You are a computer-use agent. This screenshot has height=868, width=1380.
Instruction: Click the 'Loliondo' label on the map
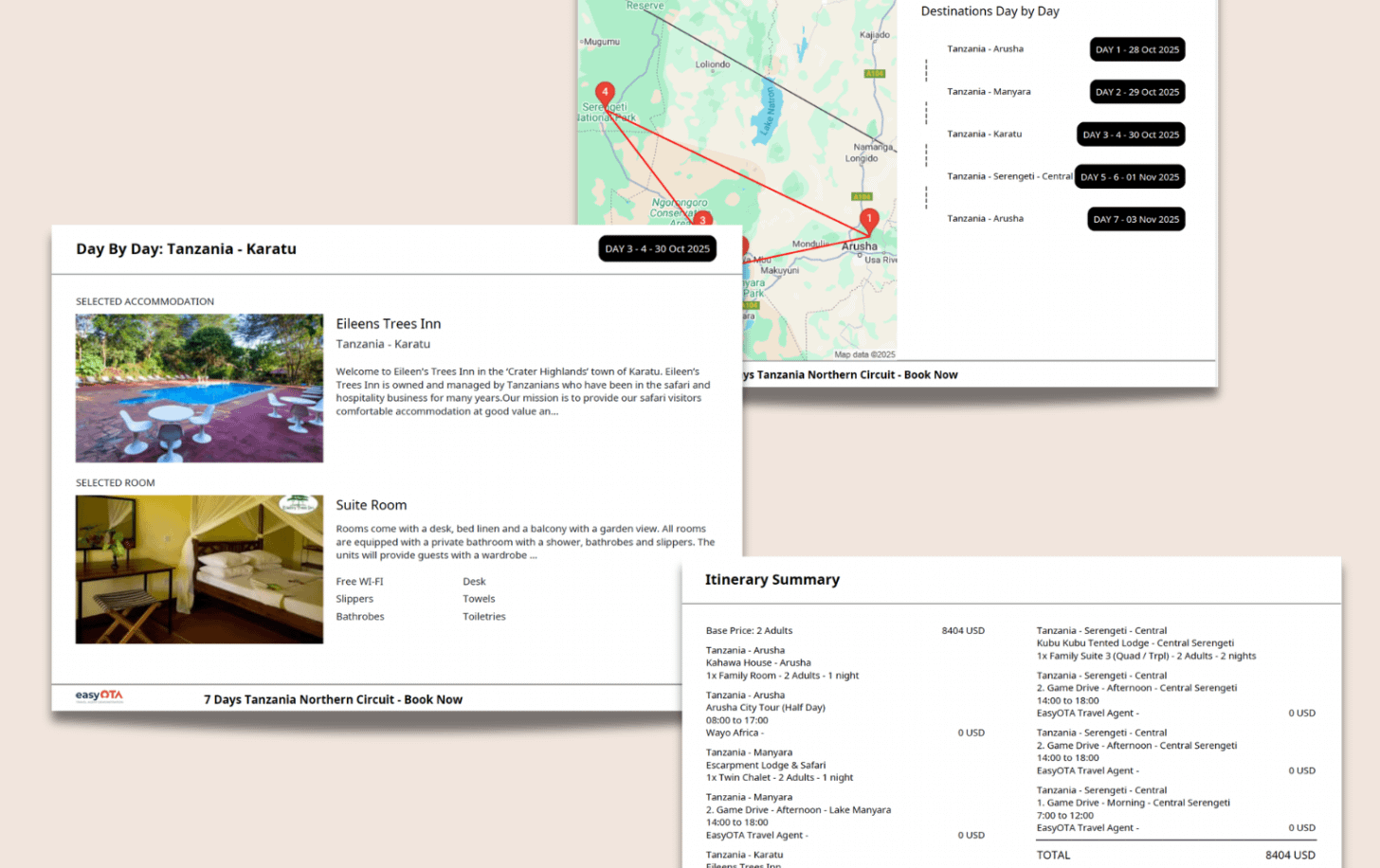pos(713,64)
